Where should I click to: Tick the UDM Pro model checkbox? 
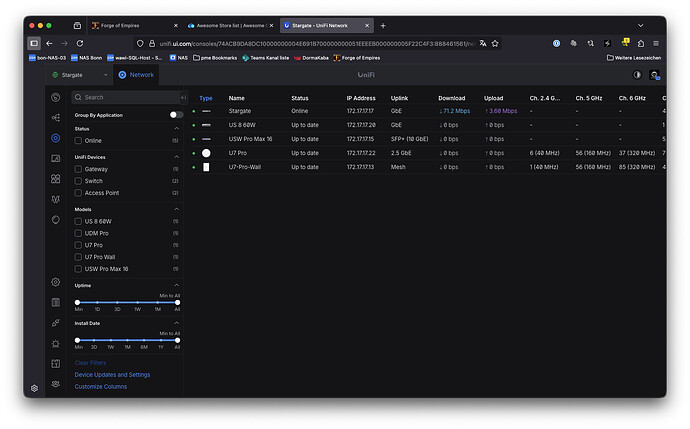click(78, 232)
